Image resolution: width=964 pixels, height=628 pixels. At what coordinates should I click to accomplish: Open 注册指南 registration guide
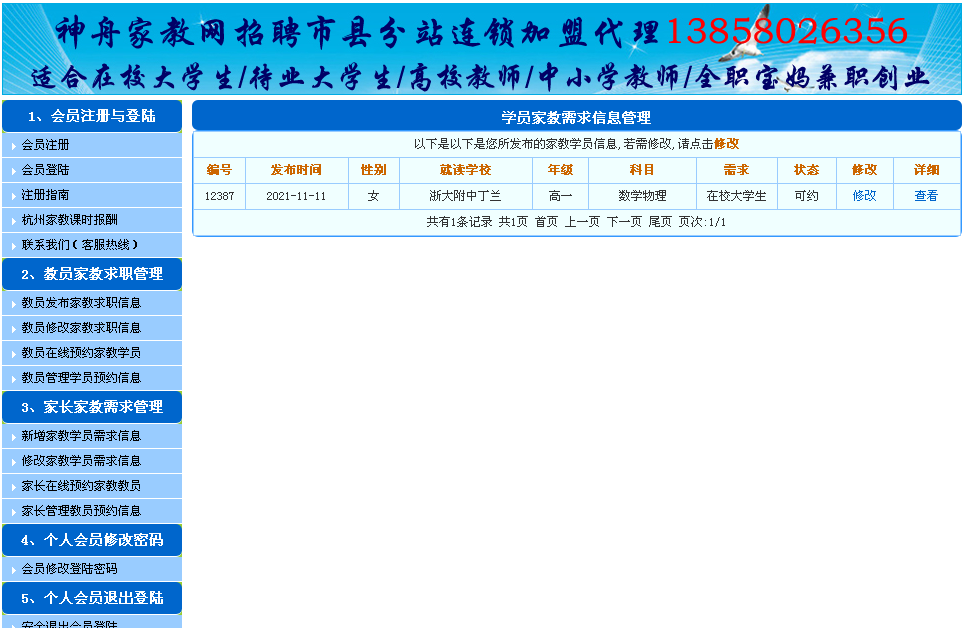(45, 195)
